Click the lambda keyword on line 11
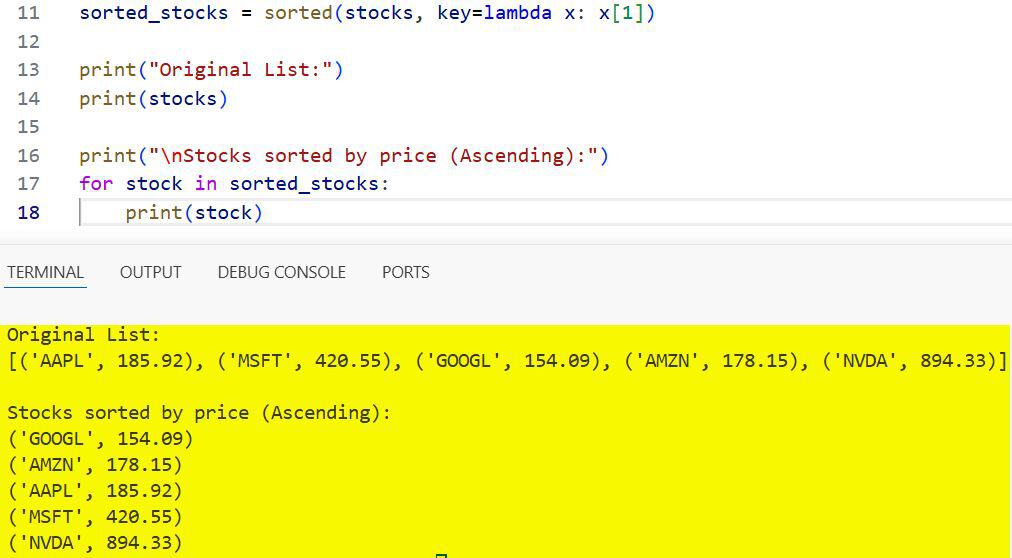The height and width of the screenshot is (558, 1012). click(x=518, y=13)
